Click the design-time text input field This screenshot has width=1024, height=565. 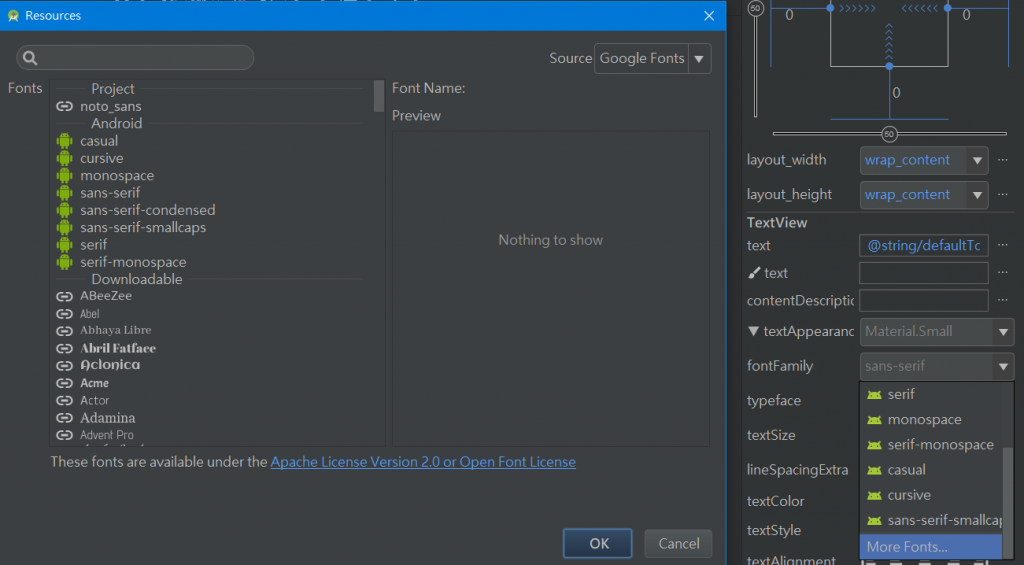click(x=923, y=273)
